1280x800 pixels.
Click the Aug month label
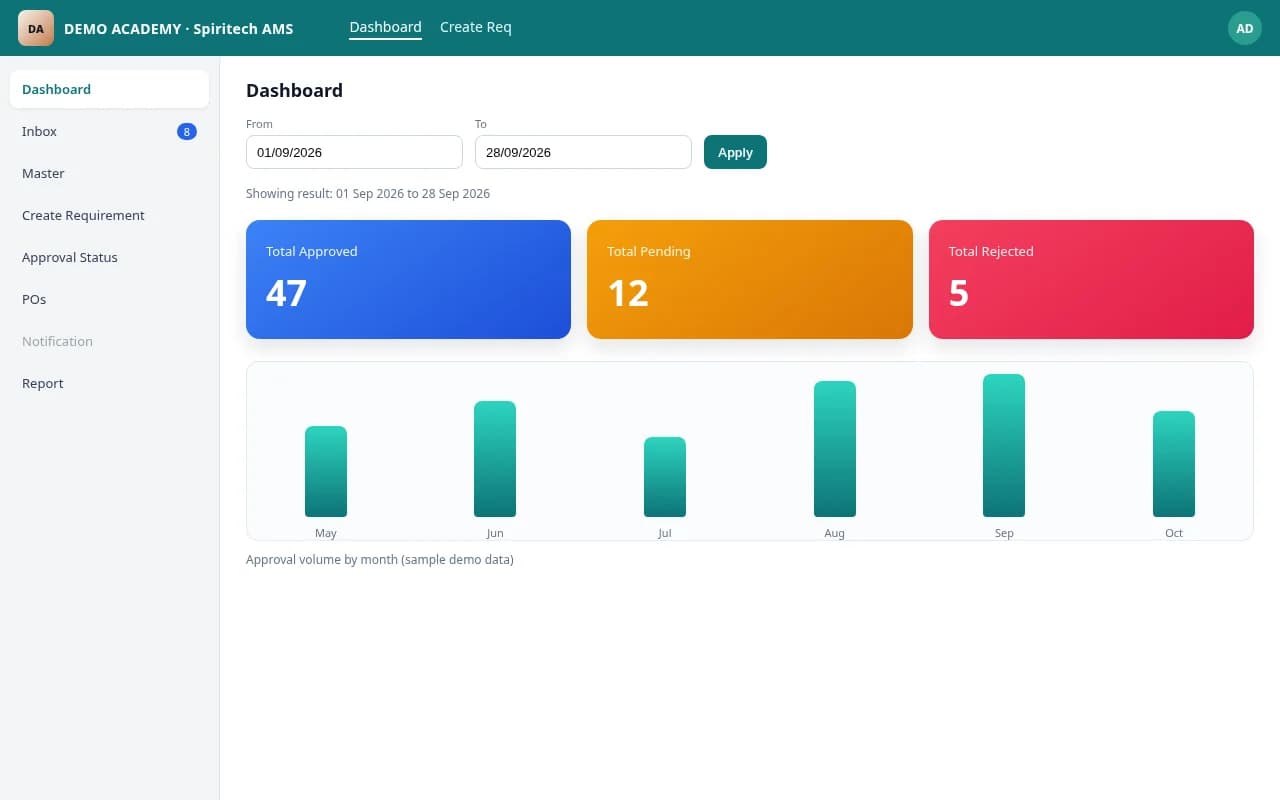[835, 533]
